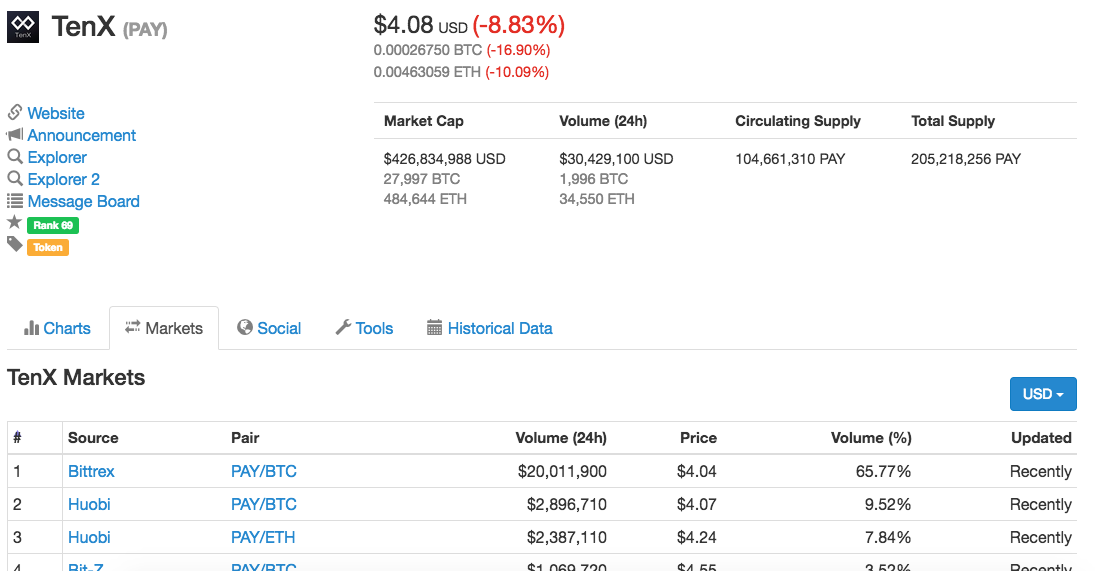This screenshot has height=571, width=1095.
Task: Click the globe icon on Social tab
Action: coord(244,327)
